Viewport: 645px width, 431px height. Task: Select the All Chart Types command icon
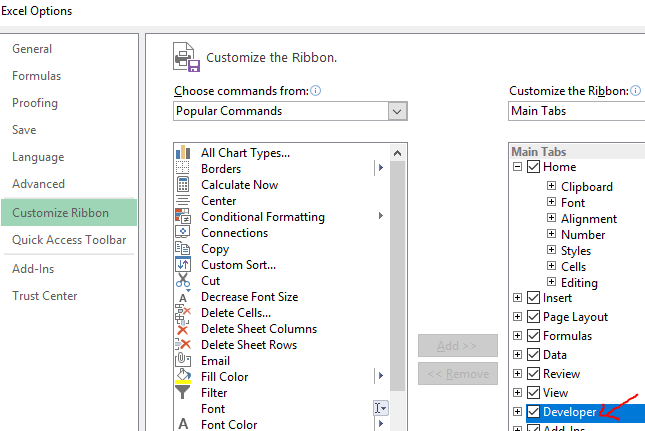click(183, 153)
